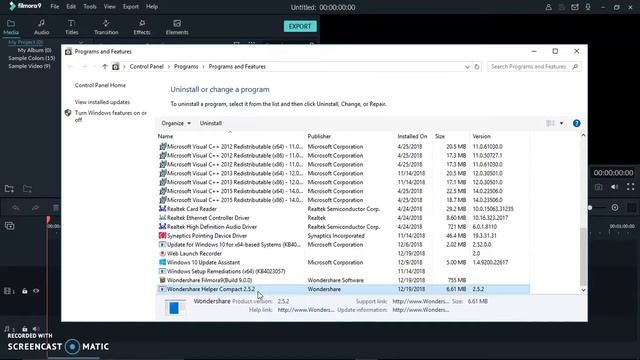Screen dimensions: 640x360
Task: Open the Transition tab in Filmora
Action: (x=106, y=27)
